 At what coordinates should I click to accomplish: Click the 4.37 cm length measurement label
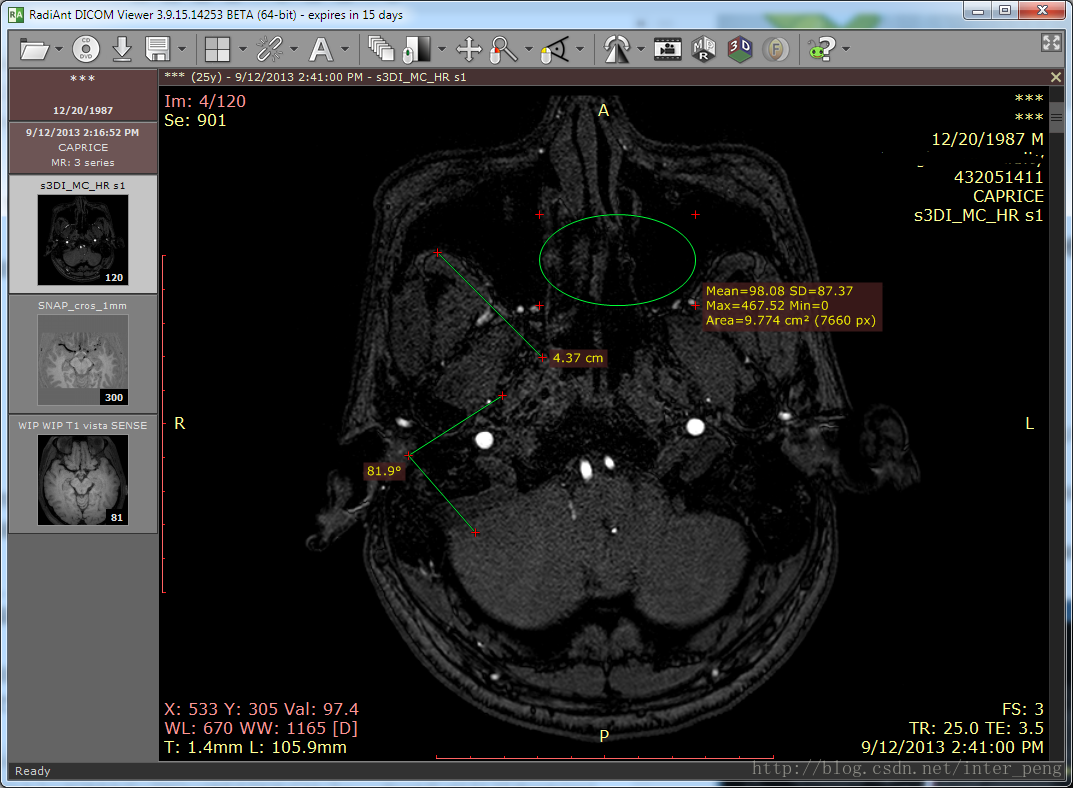point(578,358)
